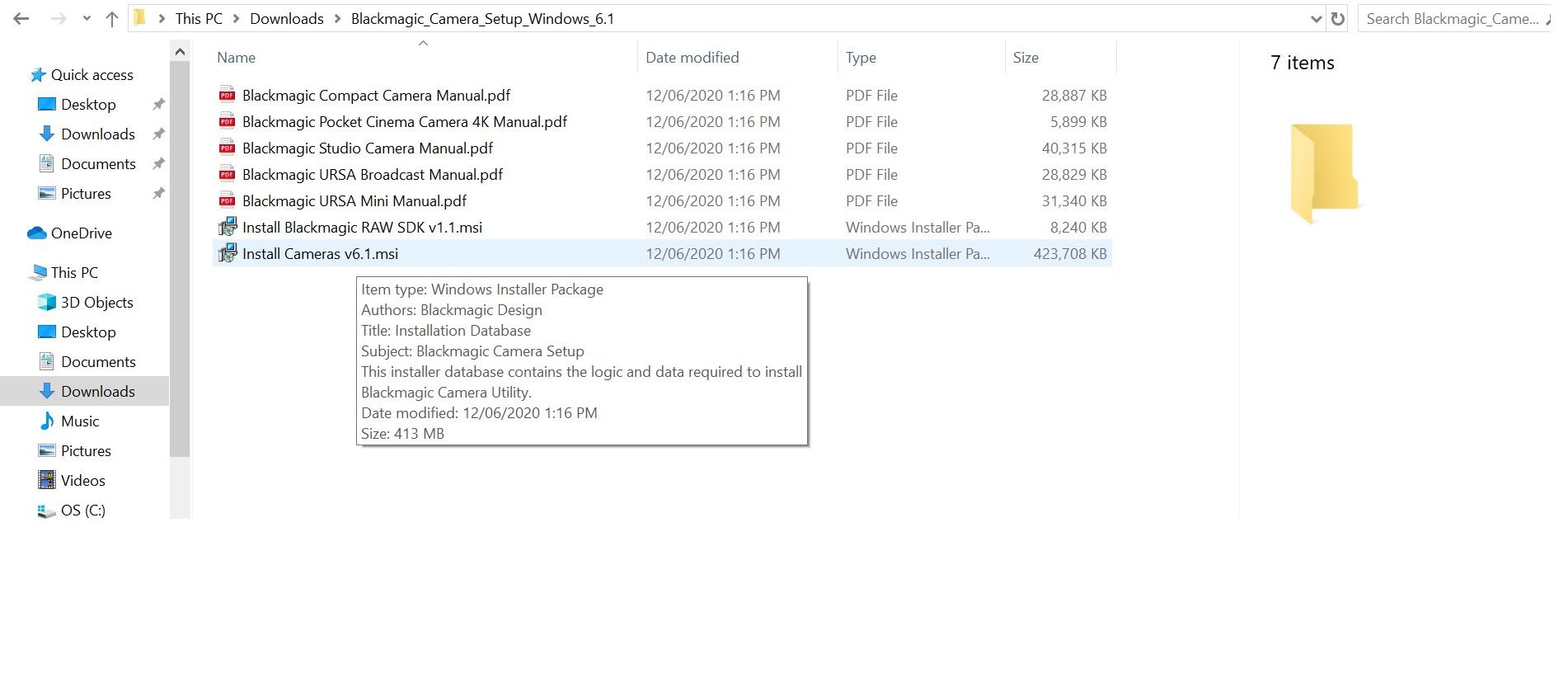The image size is (1568, 673).
Task: Click the installer icon of Install Cameras v6.1
Action: 227,253
